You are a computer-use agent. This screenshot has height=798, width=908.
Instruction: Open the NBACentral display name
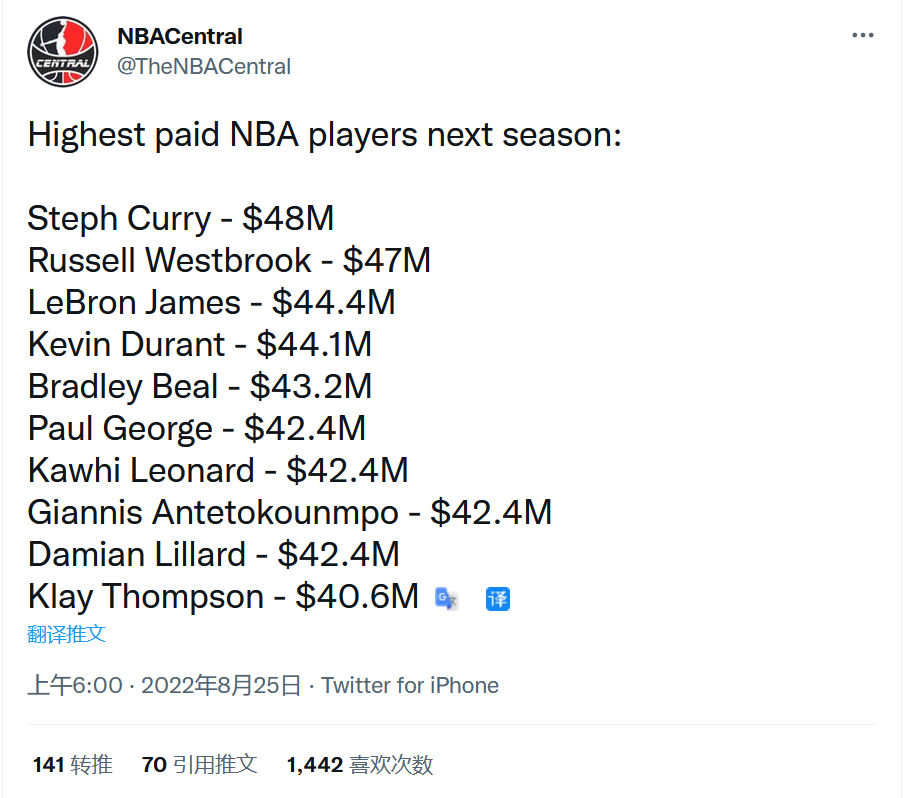point(180,36)
